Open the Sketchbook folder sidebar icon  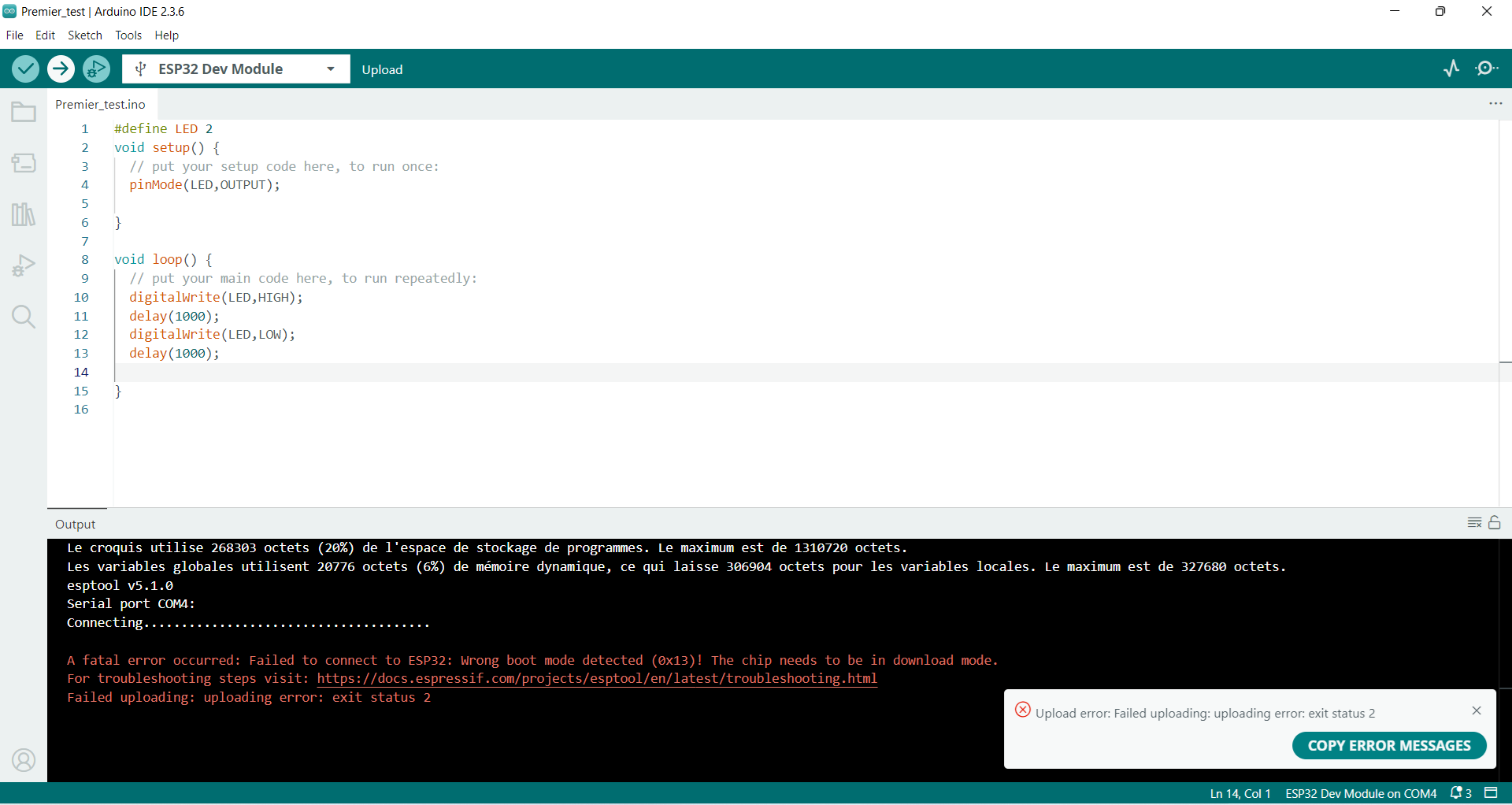point(24,112)
